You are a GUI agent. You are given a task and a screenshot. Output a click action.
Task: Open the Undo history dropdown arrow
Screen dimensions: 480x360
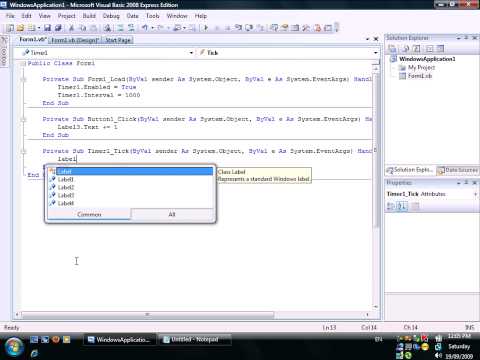(x=152, y=28)
